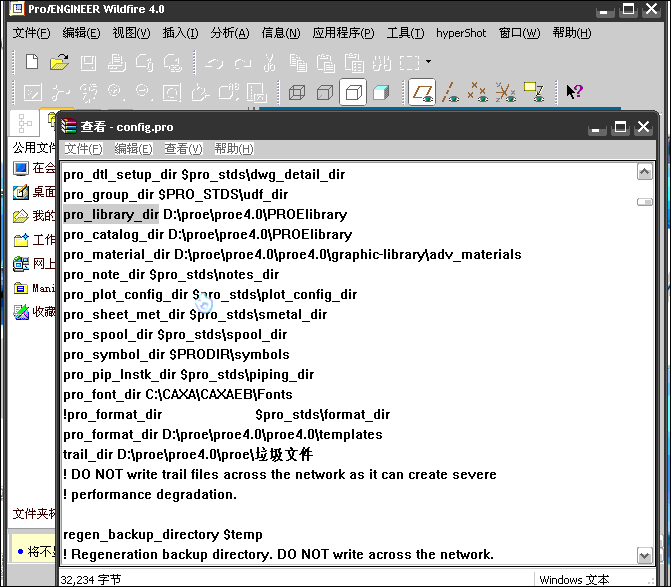Open 帮助(H) menu in config.pro viewer
Viewport: 671px width, 587px height.
pos(234,148)
